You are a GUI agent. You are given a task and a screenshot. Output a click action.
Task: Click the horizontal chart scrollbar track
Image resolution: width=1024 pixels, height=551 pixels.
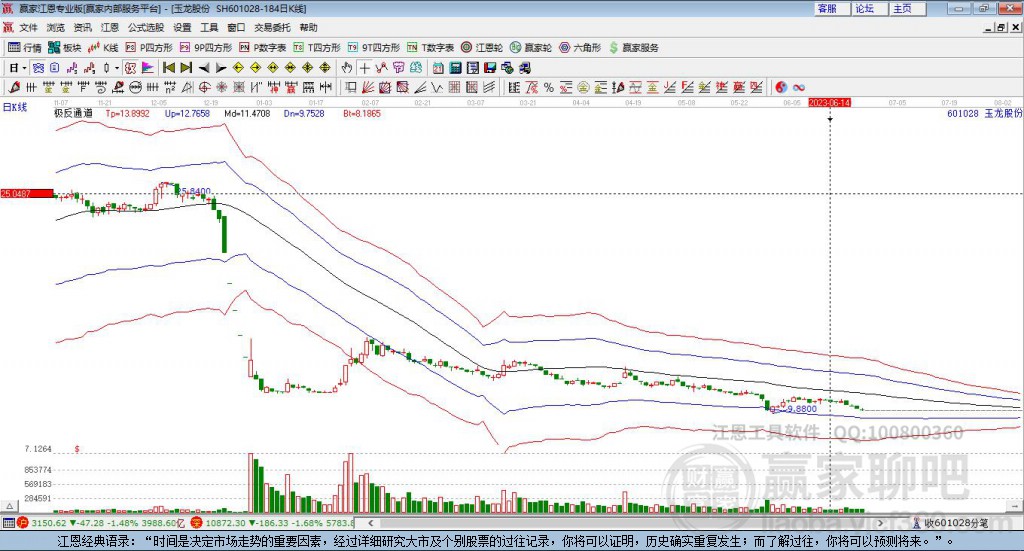coord(626,523)
